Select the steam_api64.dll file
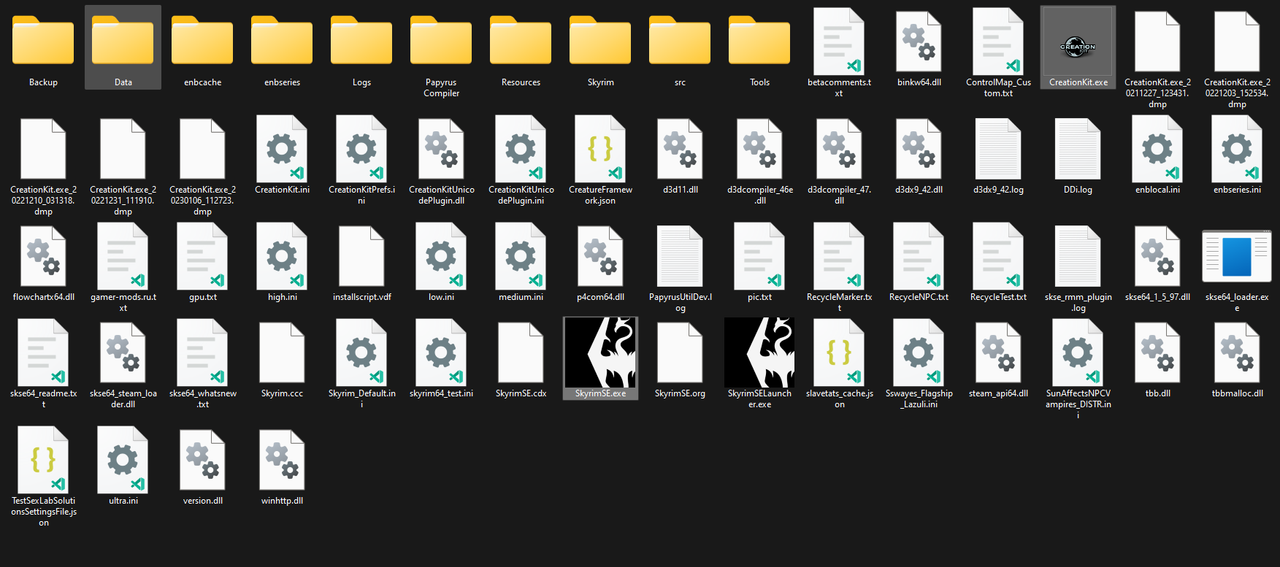 click(998, 351)
